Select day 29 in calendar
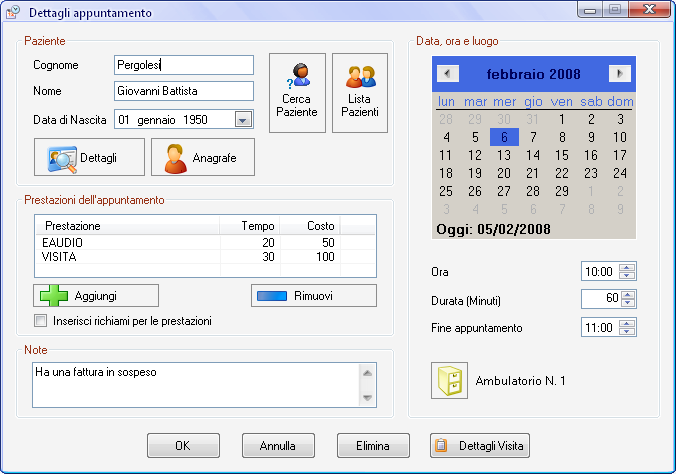The width and height of the screenshot is (676, 474). (x=562, y=191)
